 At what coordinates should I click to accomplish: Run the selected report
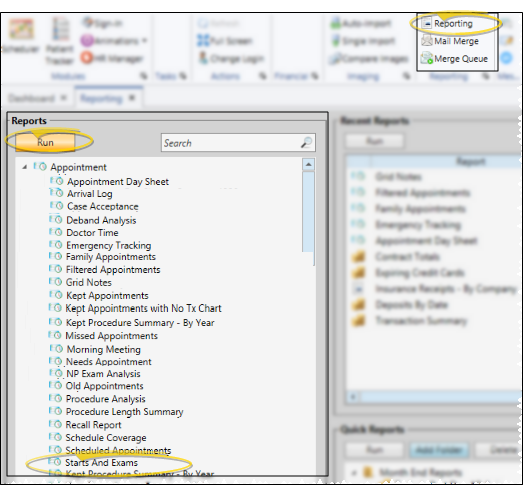45,142
